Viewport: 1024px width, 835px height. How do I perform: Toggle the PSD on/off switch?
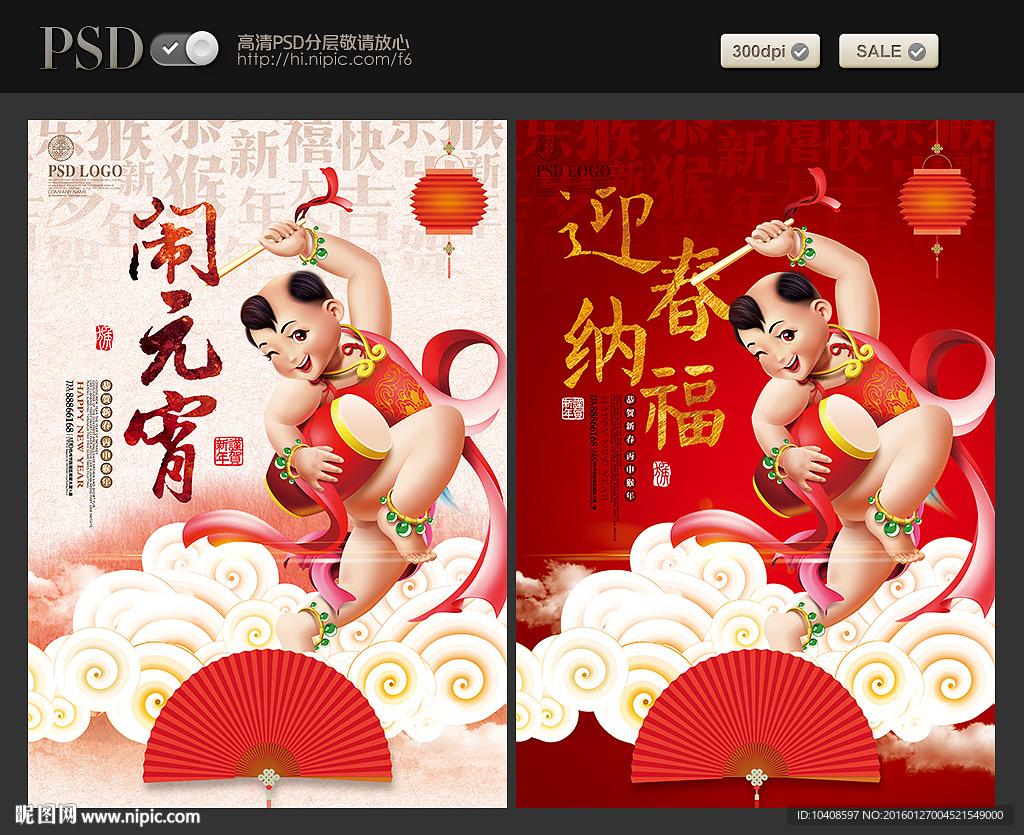pos(185,48)
